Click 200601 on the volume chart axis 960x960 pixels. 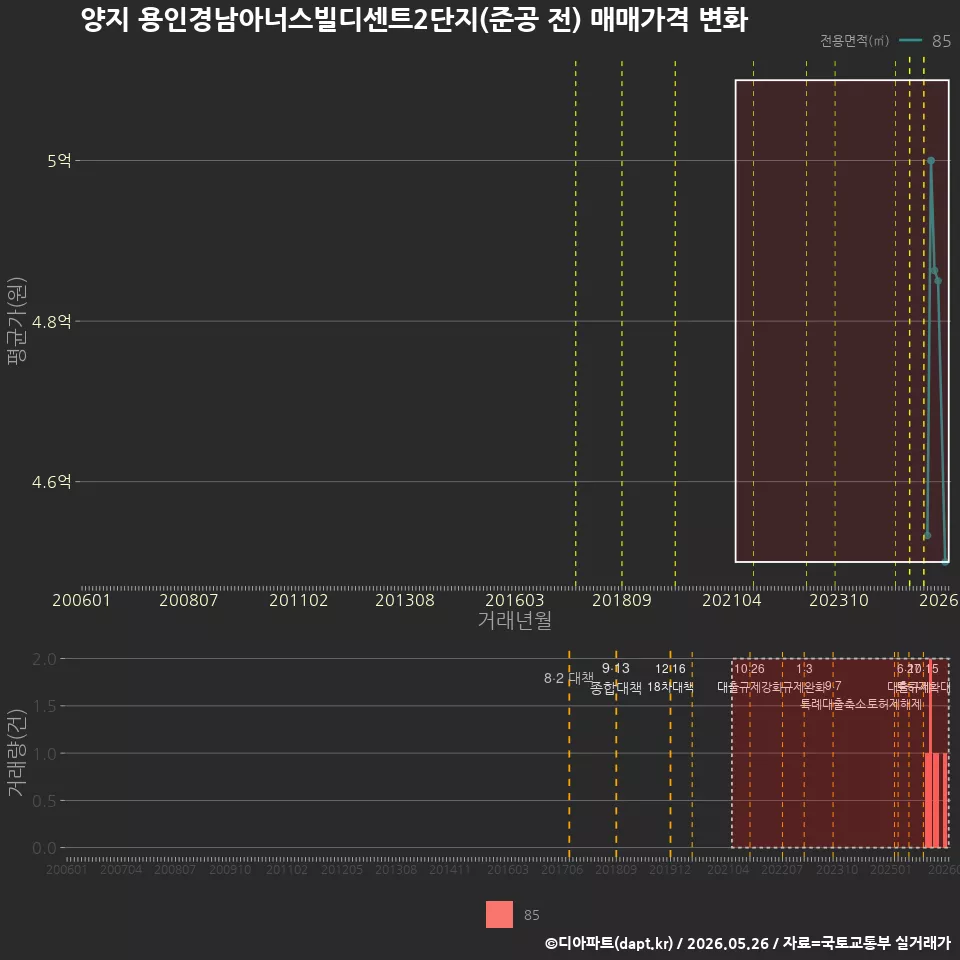[x=67, y=869]
